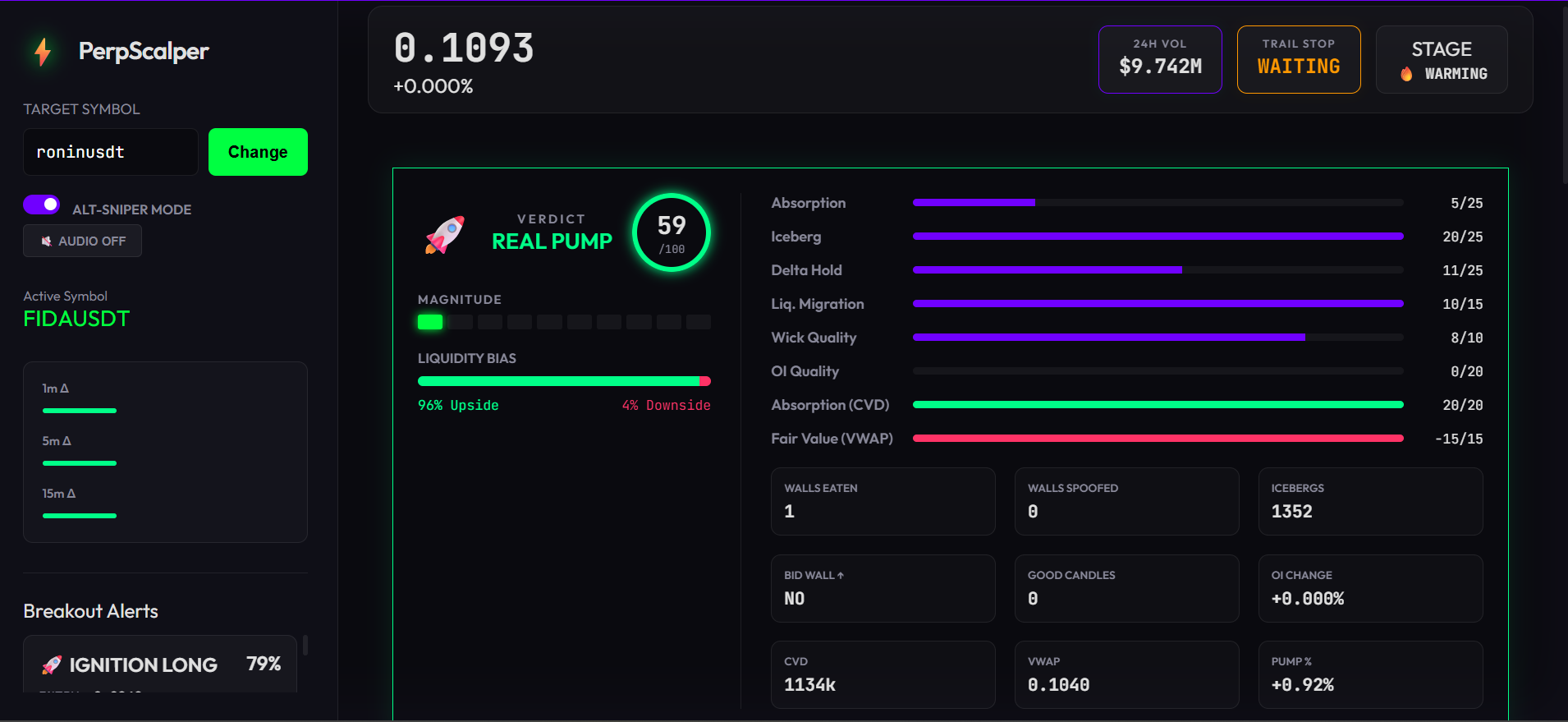Click the Breakout Alerts heading
This screenshot has width=1568, height=722.
click(x=90, y=611)
